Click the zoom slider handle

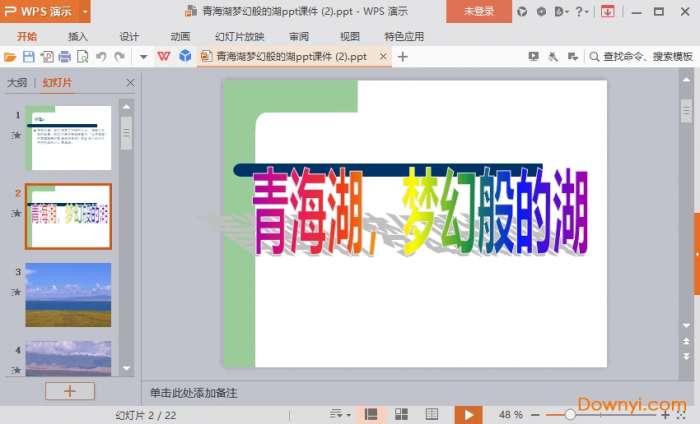coord(570,414)
